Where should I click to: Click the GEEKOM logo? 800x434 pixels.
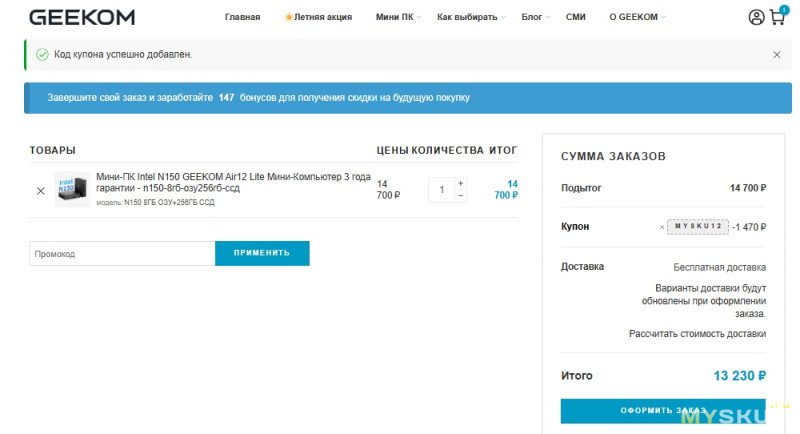pyautogui.click(x=82, y=17)
